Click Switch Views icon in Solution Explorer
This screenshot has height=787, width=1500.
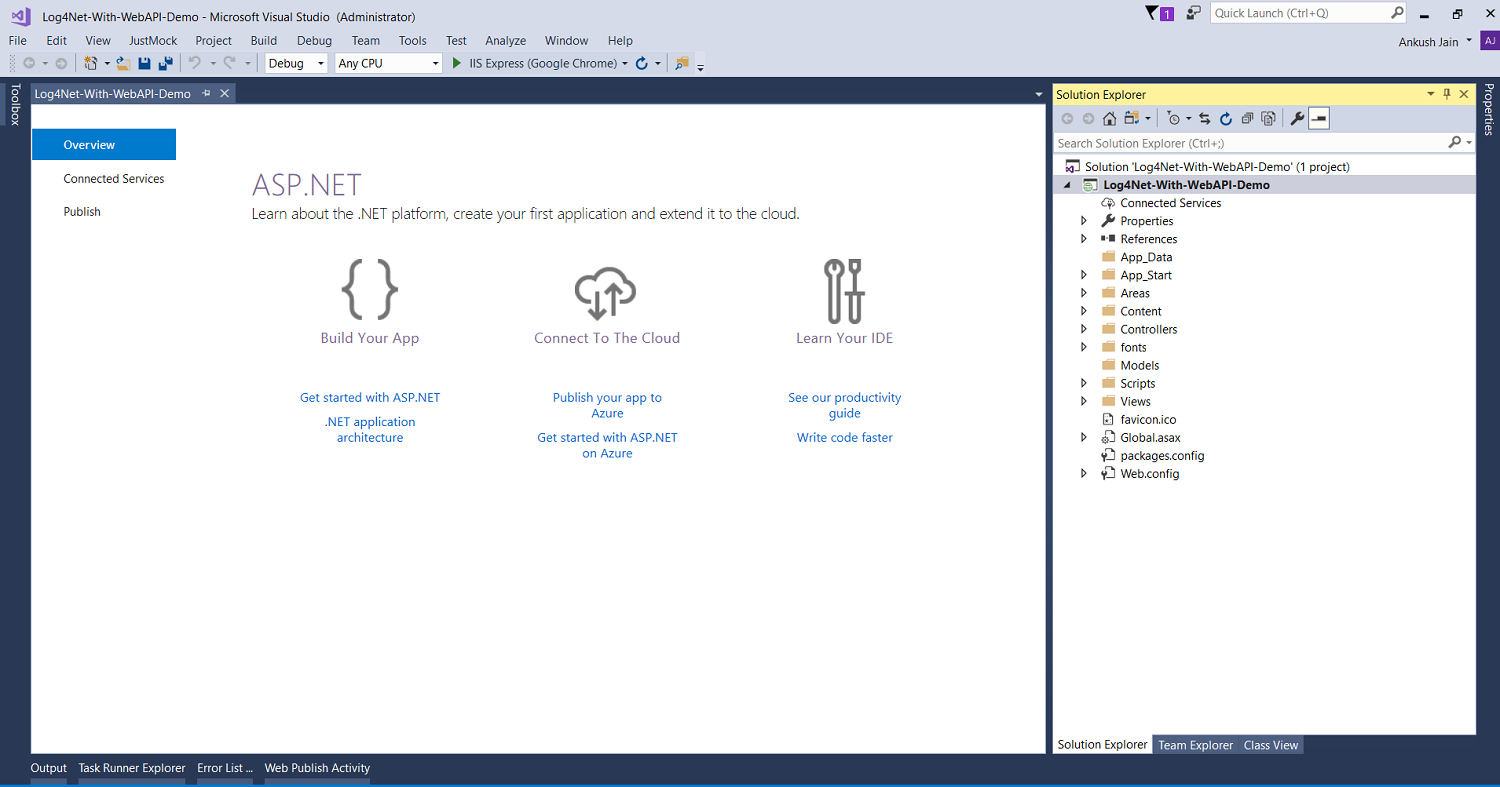(1131, 119)
